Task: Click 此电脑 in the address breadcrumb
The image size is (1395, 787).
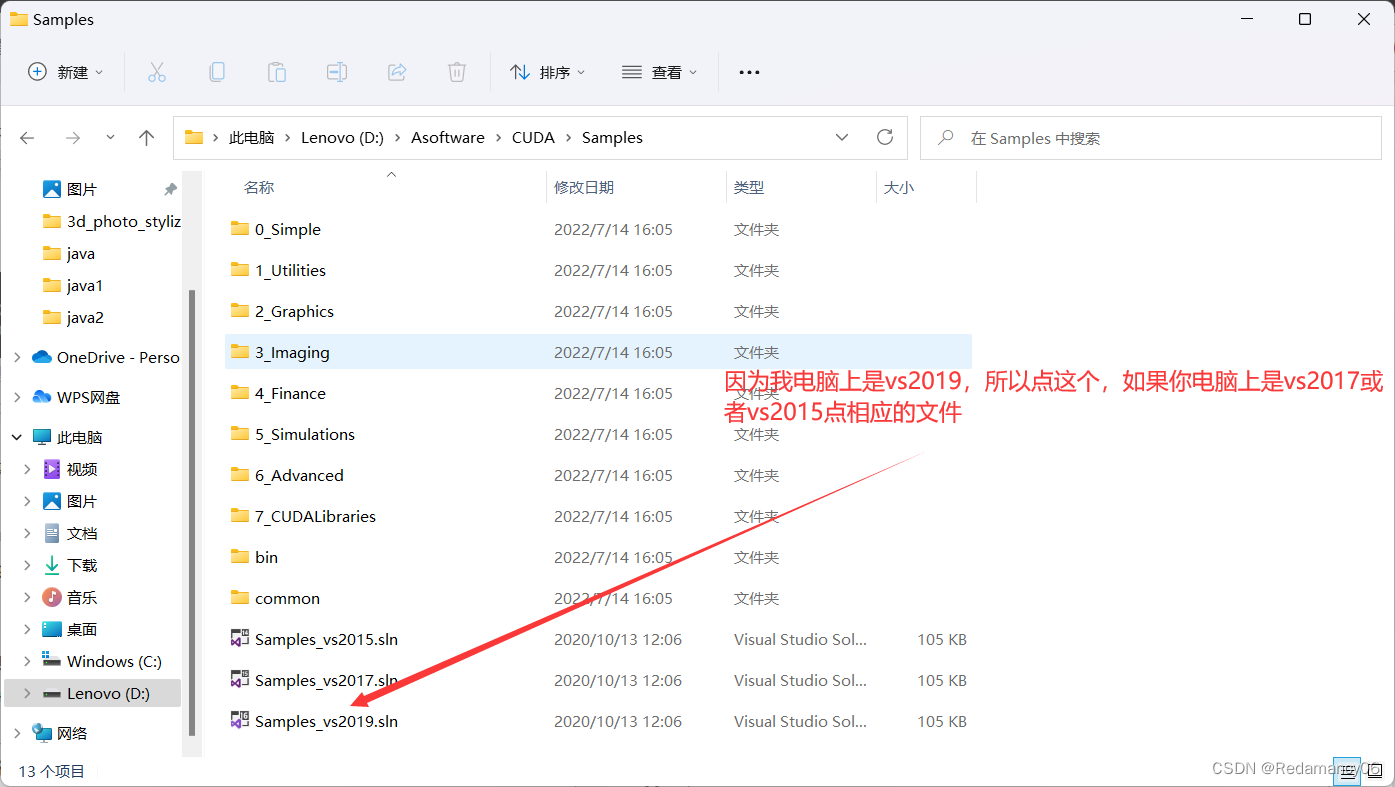Action: tap(251, 138)
